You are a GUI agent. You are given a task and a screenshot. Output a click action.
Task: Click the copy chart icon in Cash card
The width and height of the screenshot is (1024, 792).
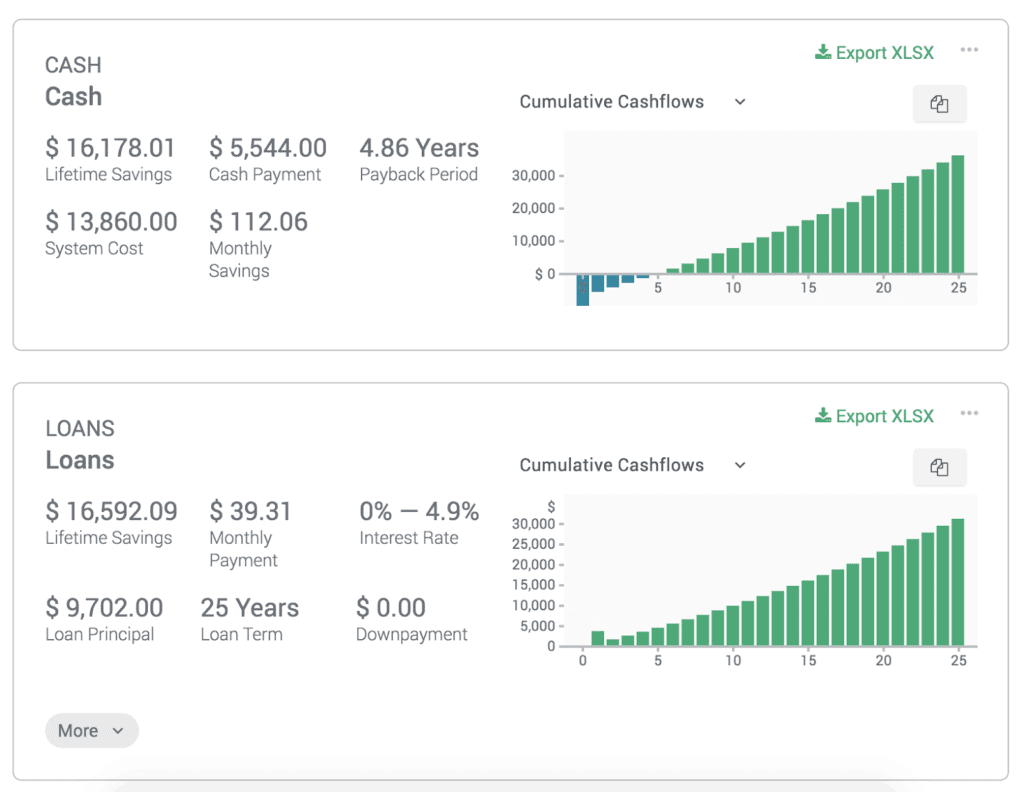(x=939, y=104)
